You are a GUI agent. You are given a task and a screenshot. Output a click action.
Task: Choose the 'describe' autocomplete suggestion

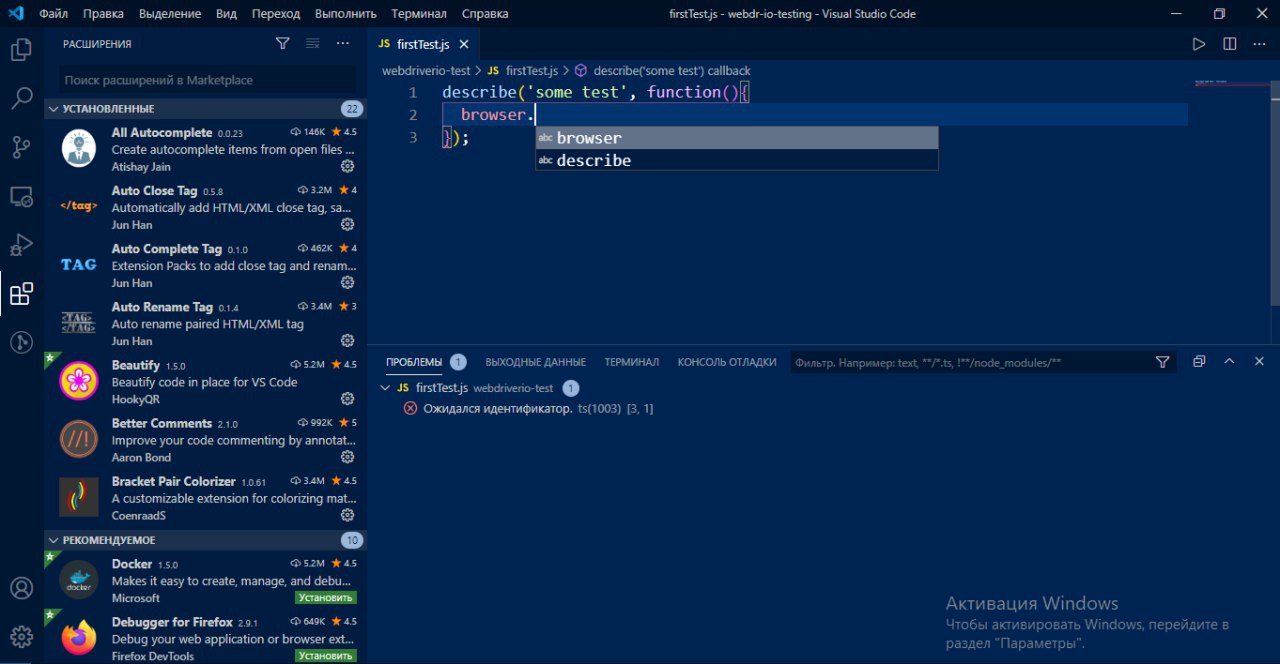tap(737, 160)
